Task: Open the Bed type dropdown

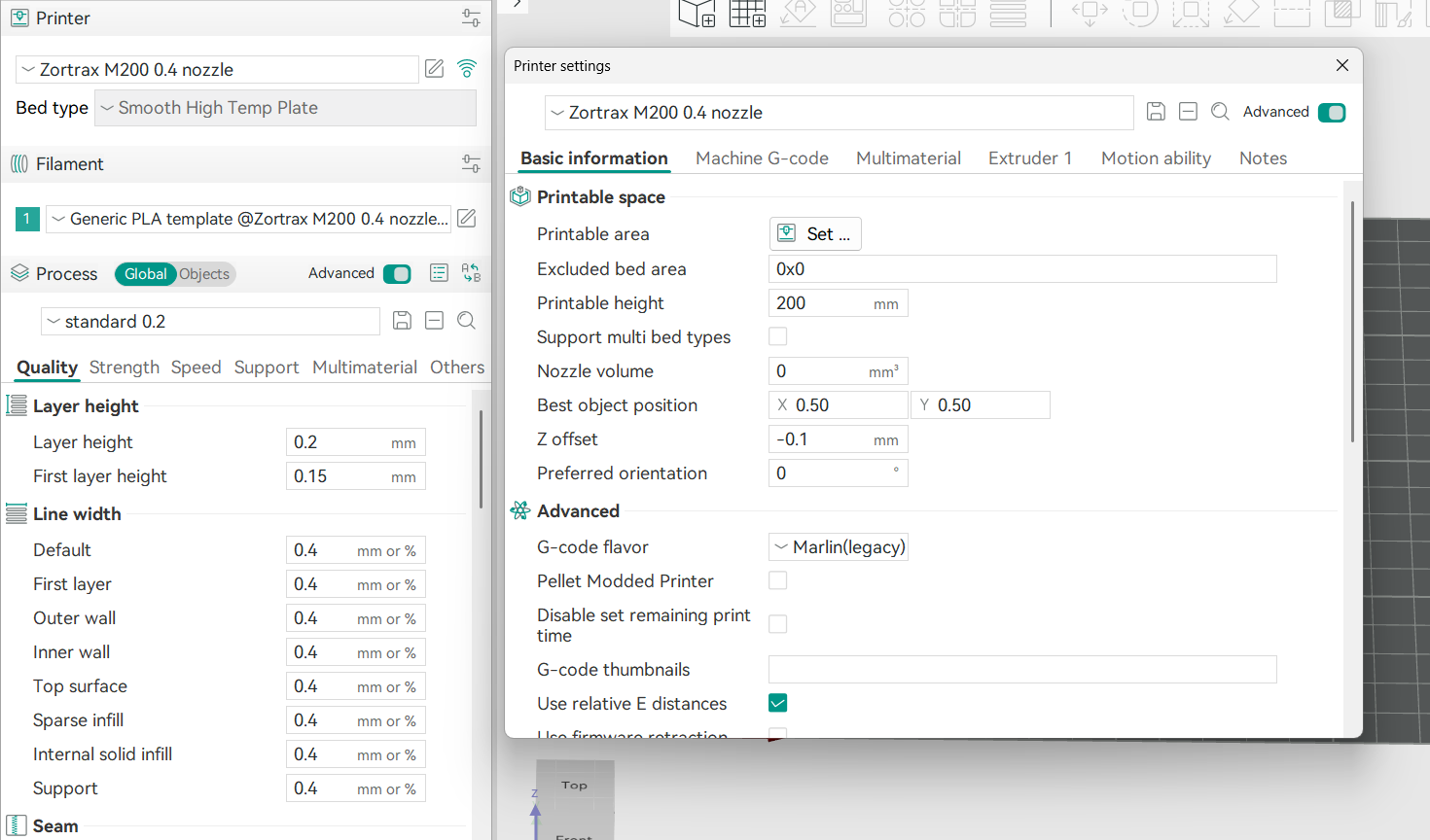Action: coord(285,108)
